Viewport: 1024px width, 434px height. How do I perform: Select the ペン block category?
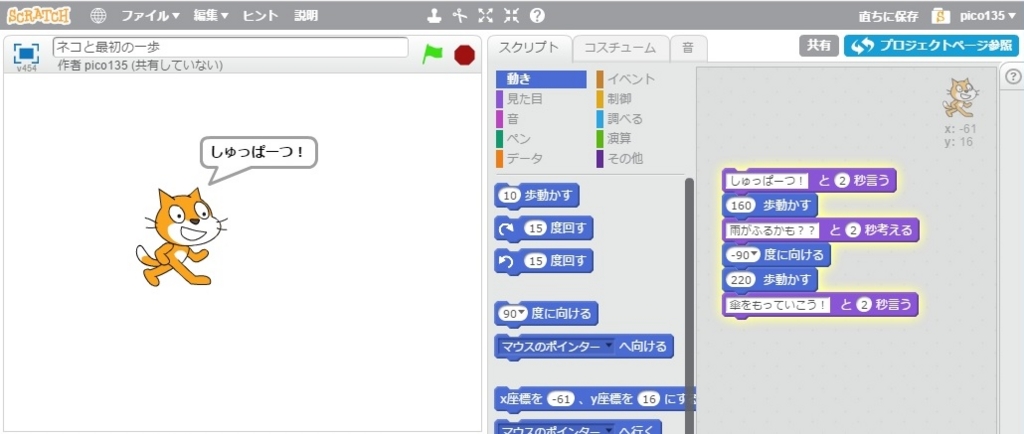coord(541,139)
